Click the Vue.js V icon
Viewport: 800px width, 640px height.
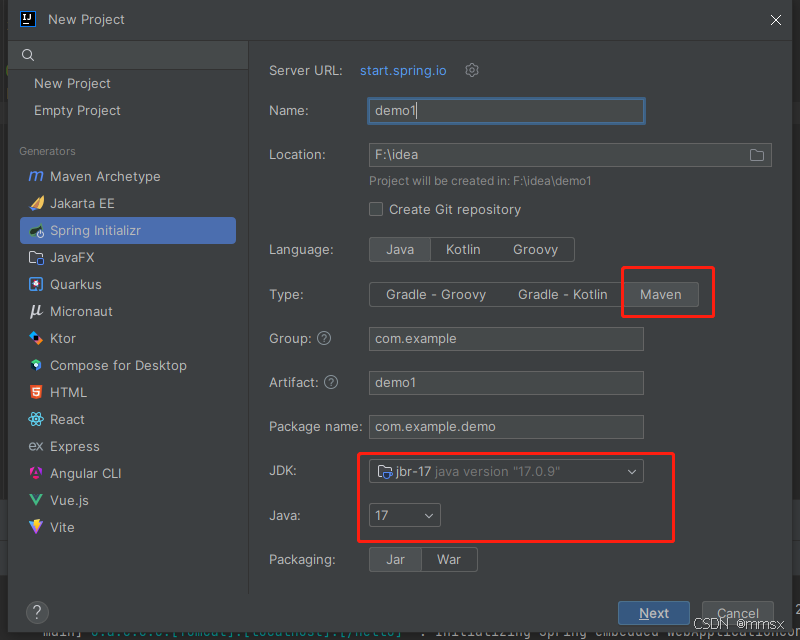[x=36, y=500]
